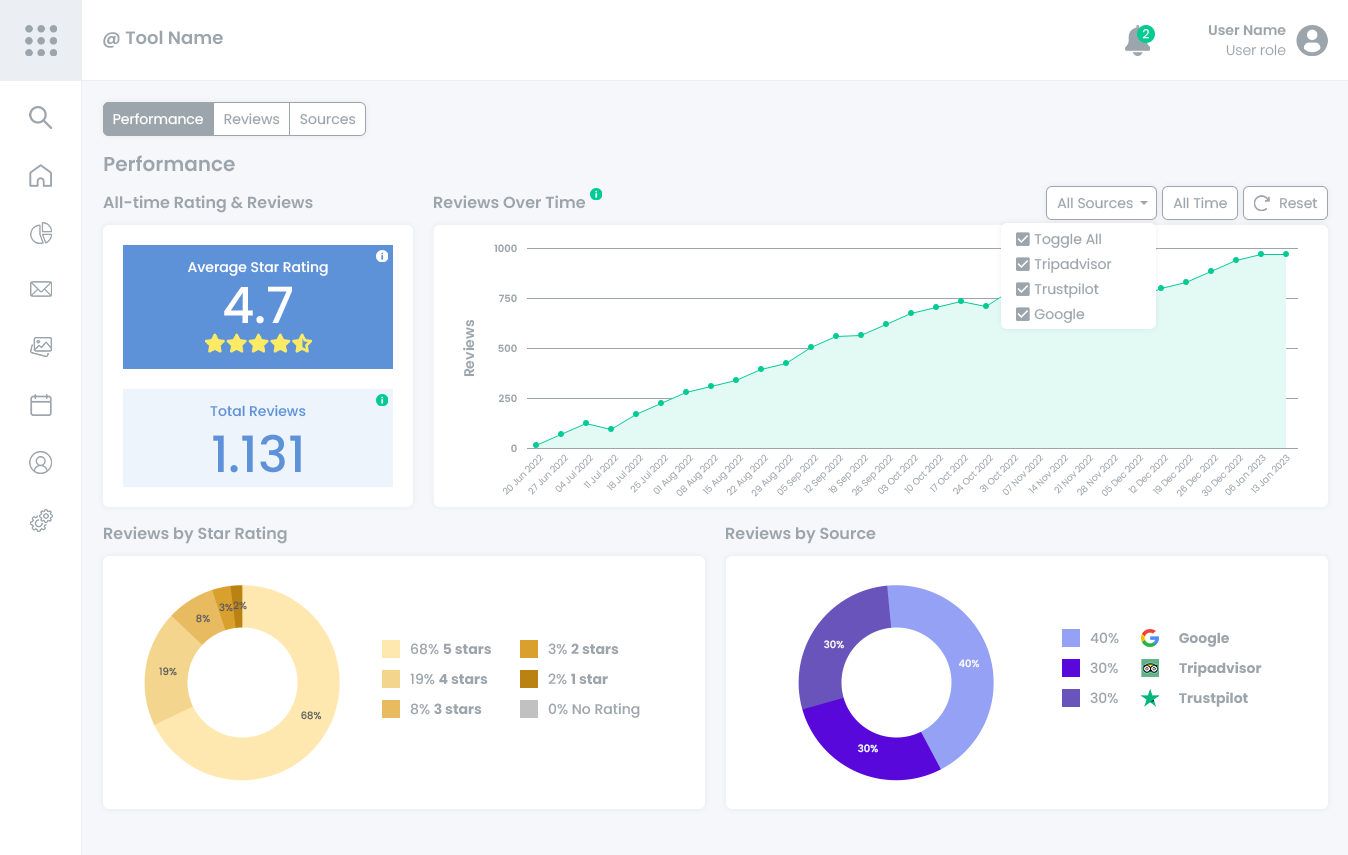The width and height of the screenshot is (1348, 855).
Task: Click the 19% segment of star rating donut
Action: click(x=167, y=672)
